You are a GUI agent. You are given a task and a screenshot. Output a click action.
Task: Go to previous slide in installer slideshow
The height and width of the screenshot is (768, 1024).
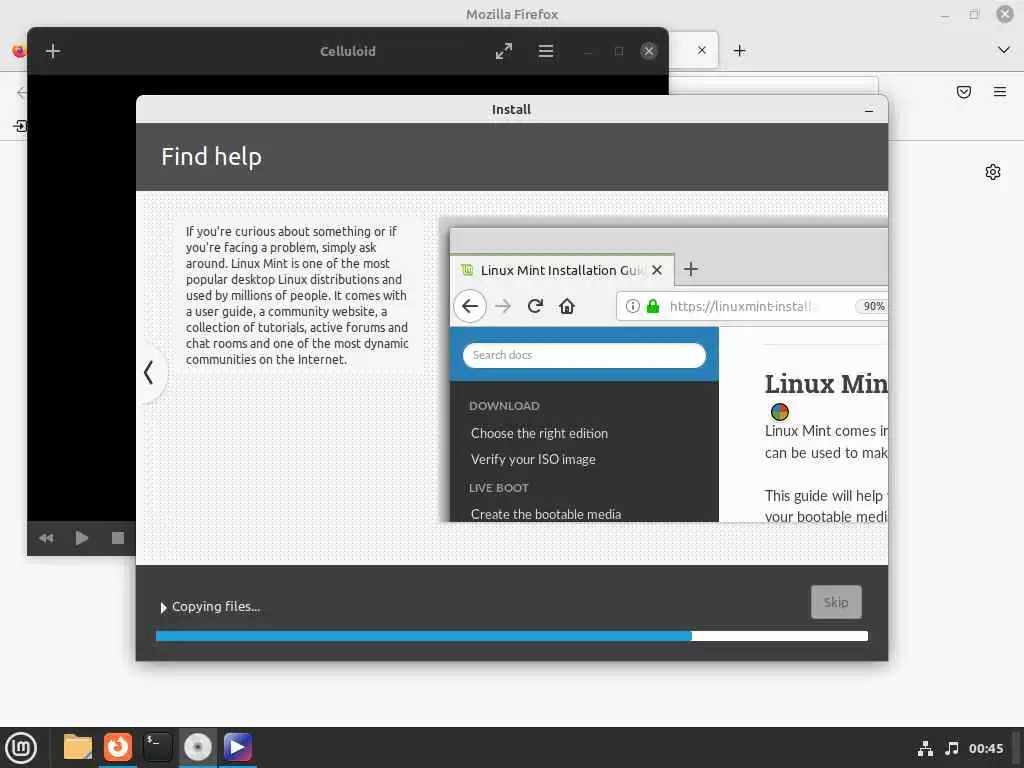click(149, 373)
